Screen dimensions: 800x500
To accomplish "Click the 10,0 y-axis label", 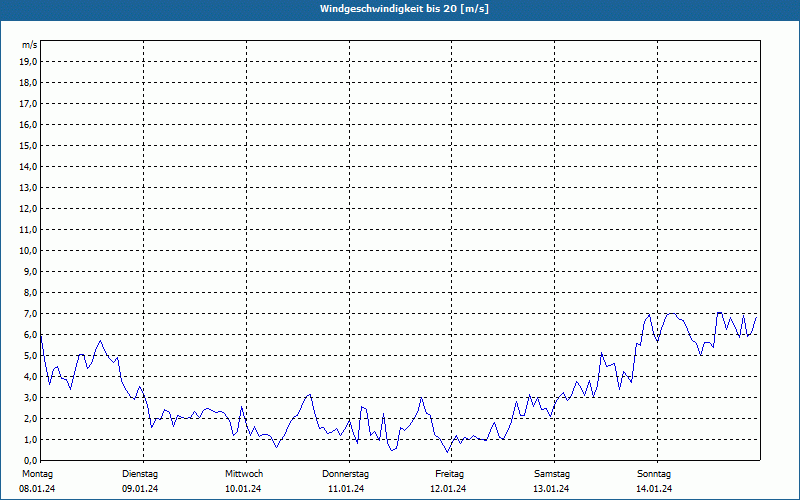I will tap(28, 251).
